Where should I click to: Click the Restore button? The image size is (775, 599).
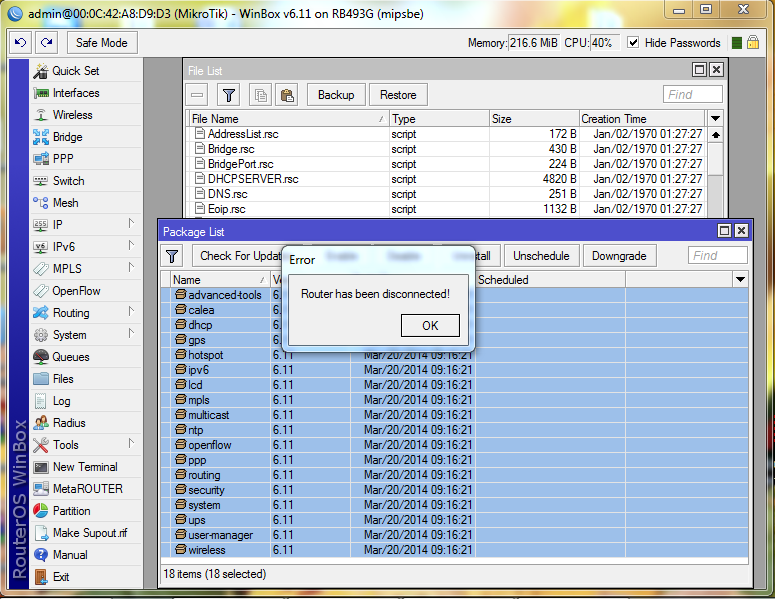398,95
